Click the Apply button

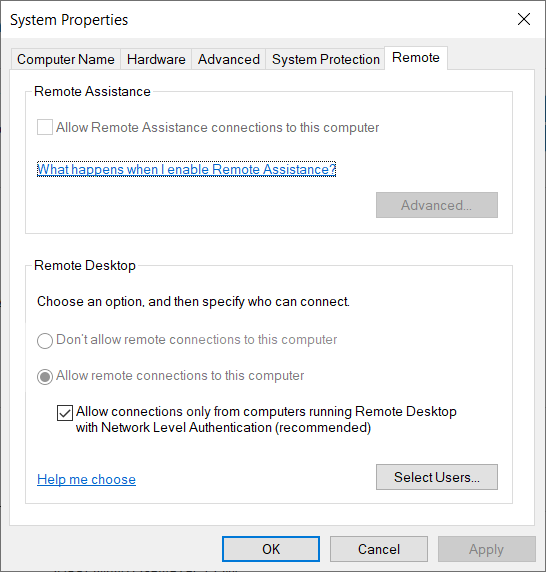487,549
